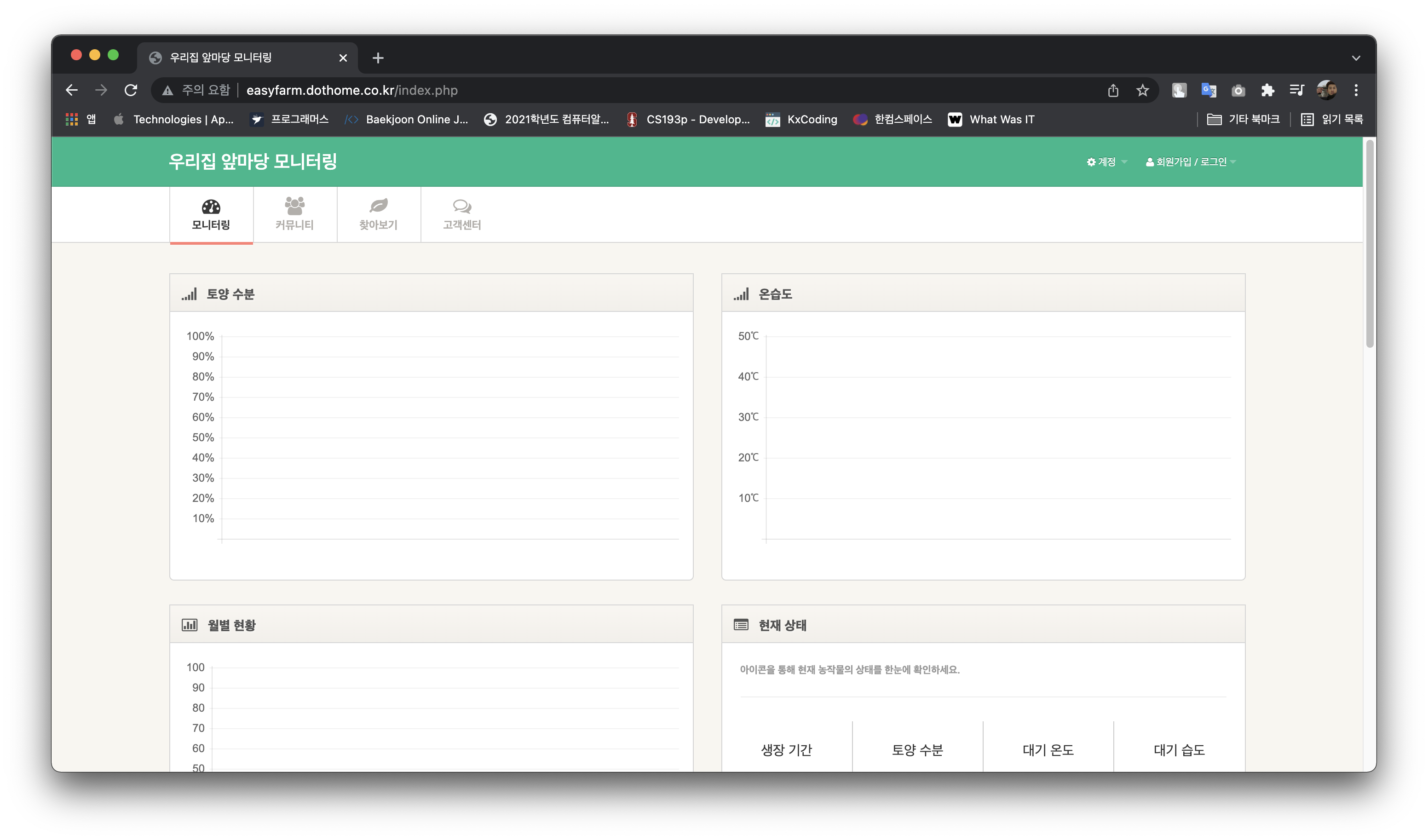Click the 온습도 panel signal icon

[741, 293]
